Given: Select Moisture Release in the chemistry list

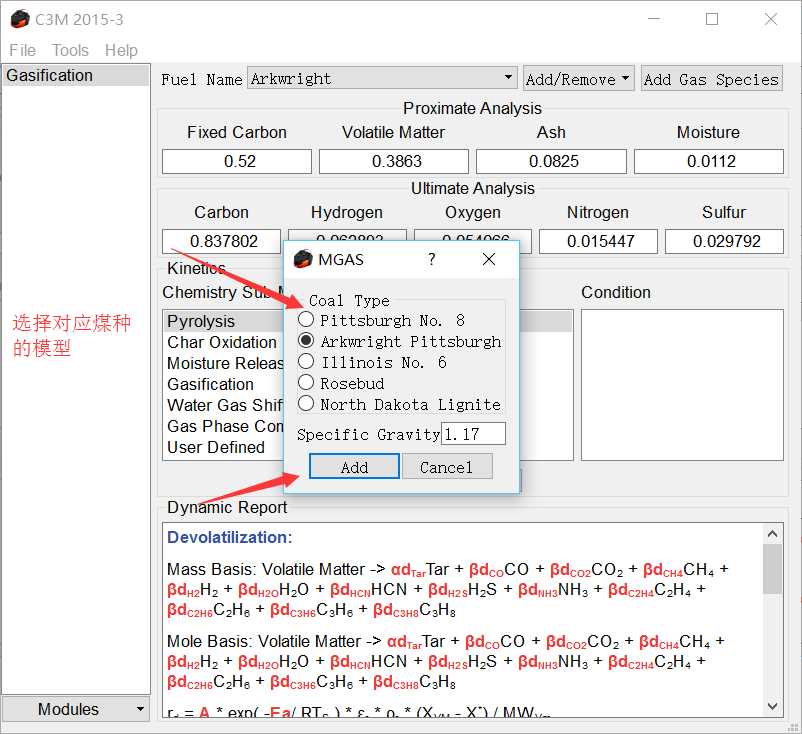Looking at the screenshot, I should pyautogui.click(x=224, y=363).
